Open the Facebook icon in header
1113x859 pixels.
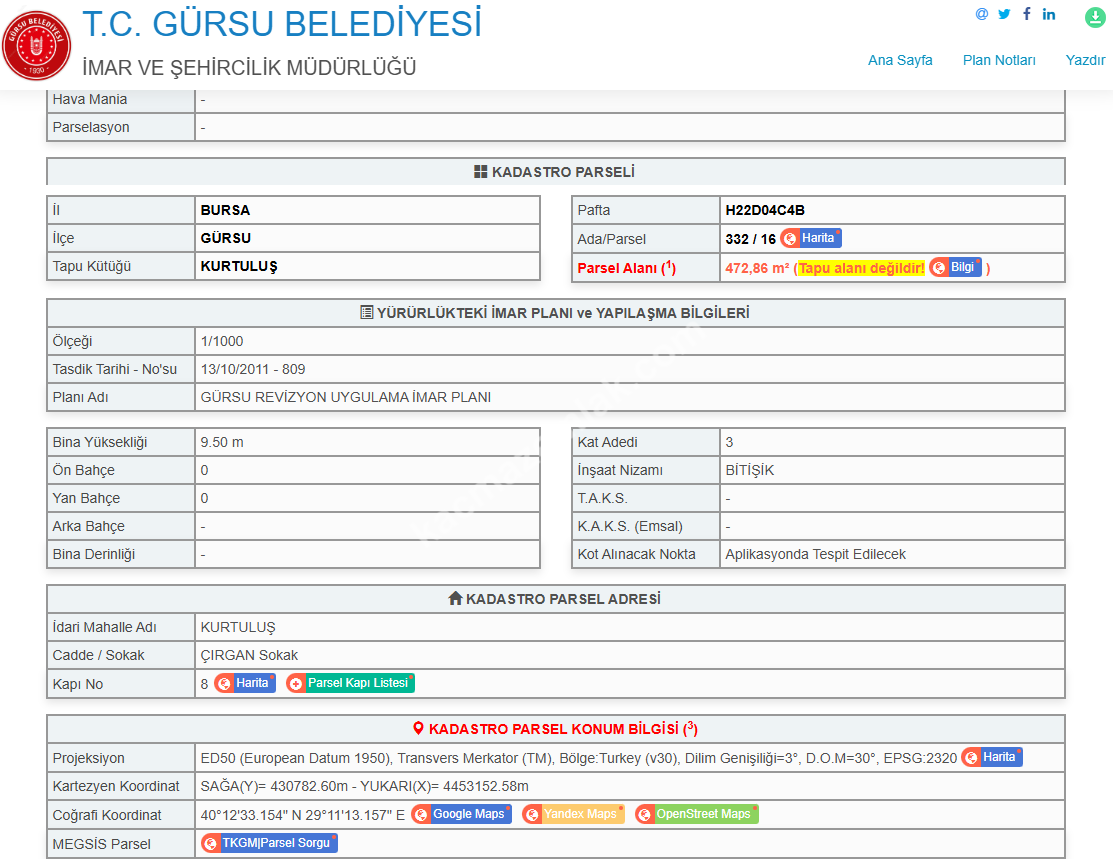[1026, 14]
